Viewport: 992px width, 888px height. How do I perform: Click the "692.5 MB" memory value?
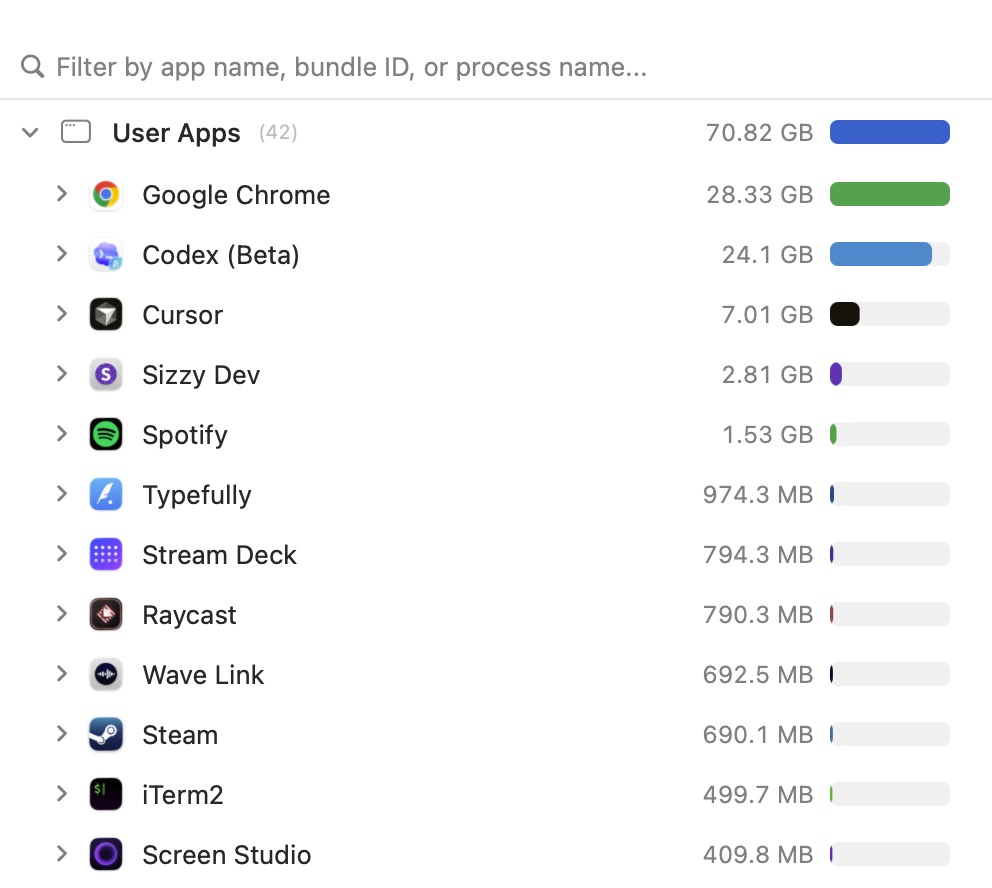[x=758, y=675]
